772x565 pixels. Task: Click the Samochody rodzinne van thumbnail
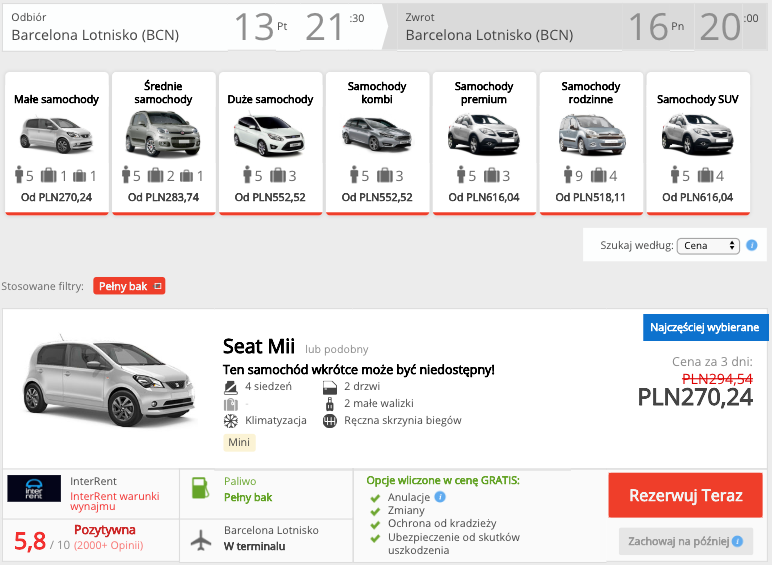coord(592,134)
